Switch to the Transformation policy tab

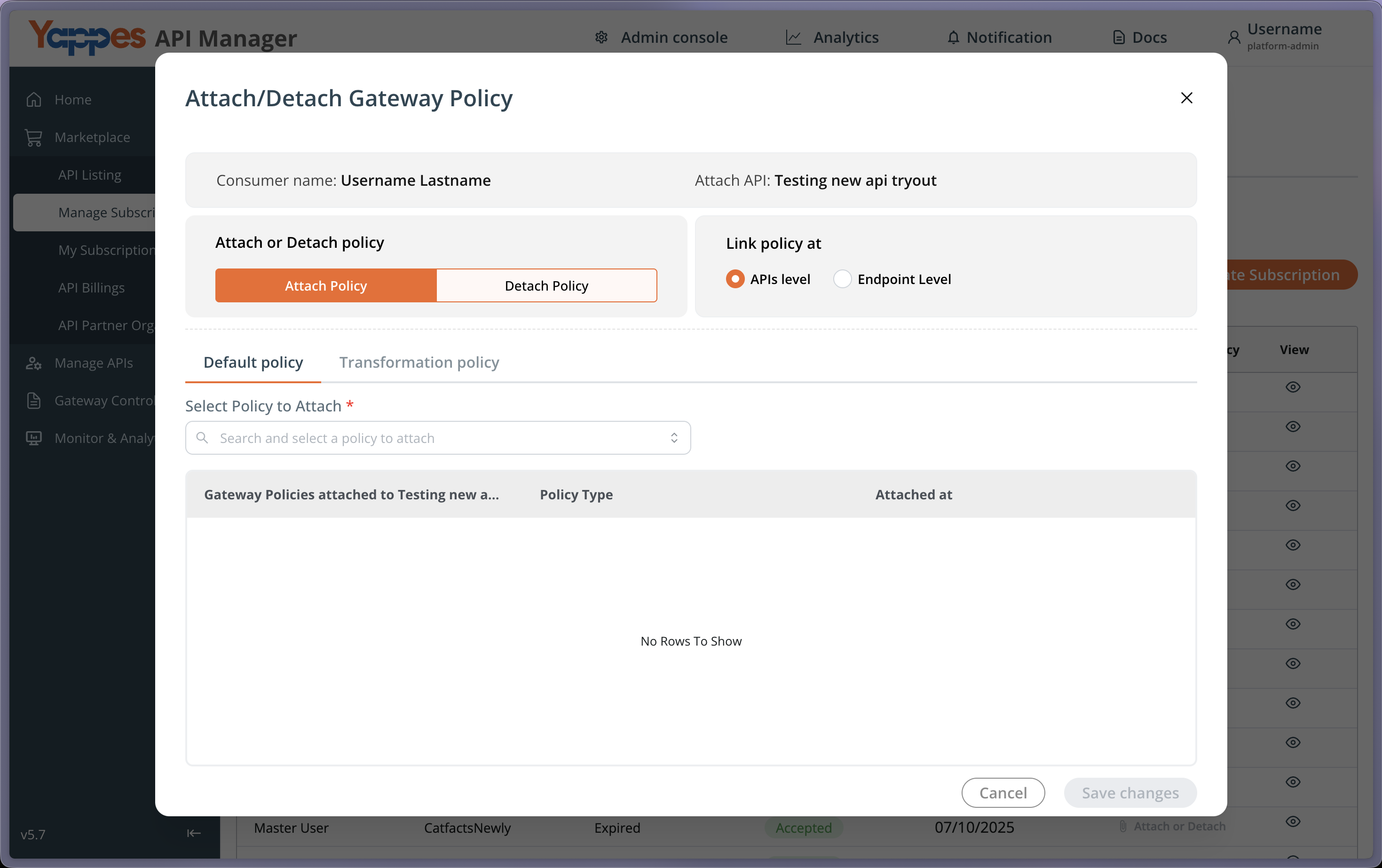point(419,362)
